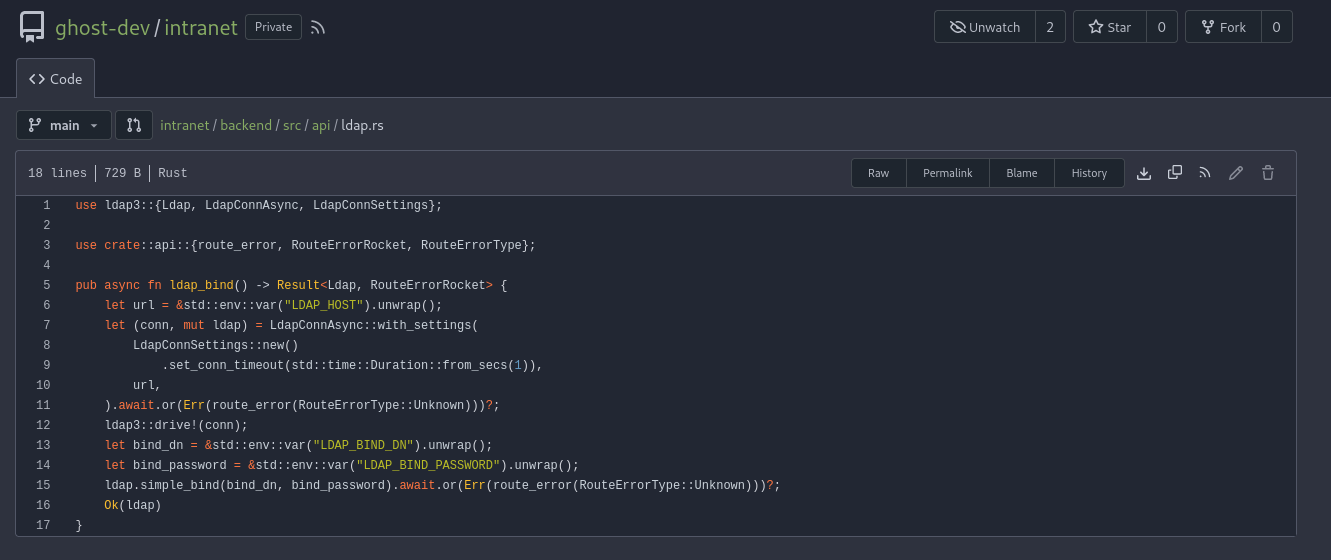Screen dimensions: 1331x560
Task: Select line number 9
Action: [46, 365]
